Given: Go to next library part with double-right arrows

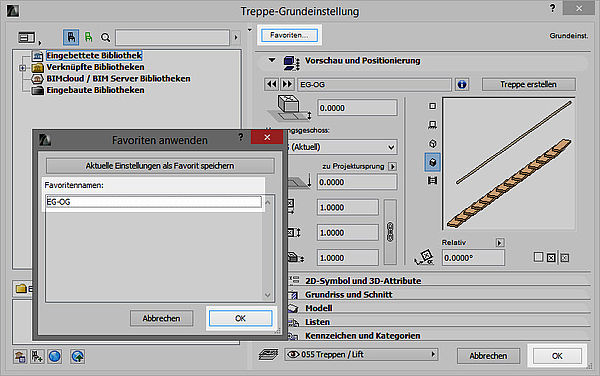Looking at the screenshot, I should click(x=287, y=84).
